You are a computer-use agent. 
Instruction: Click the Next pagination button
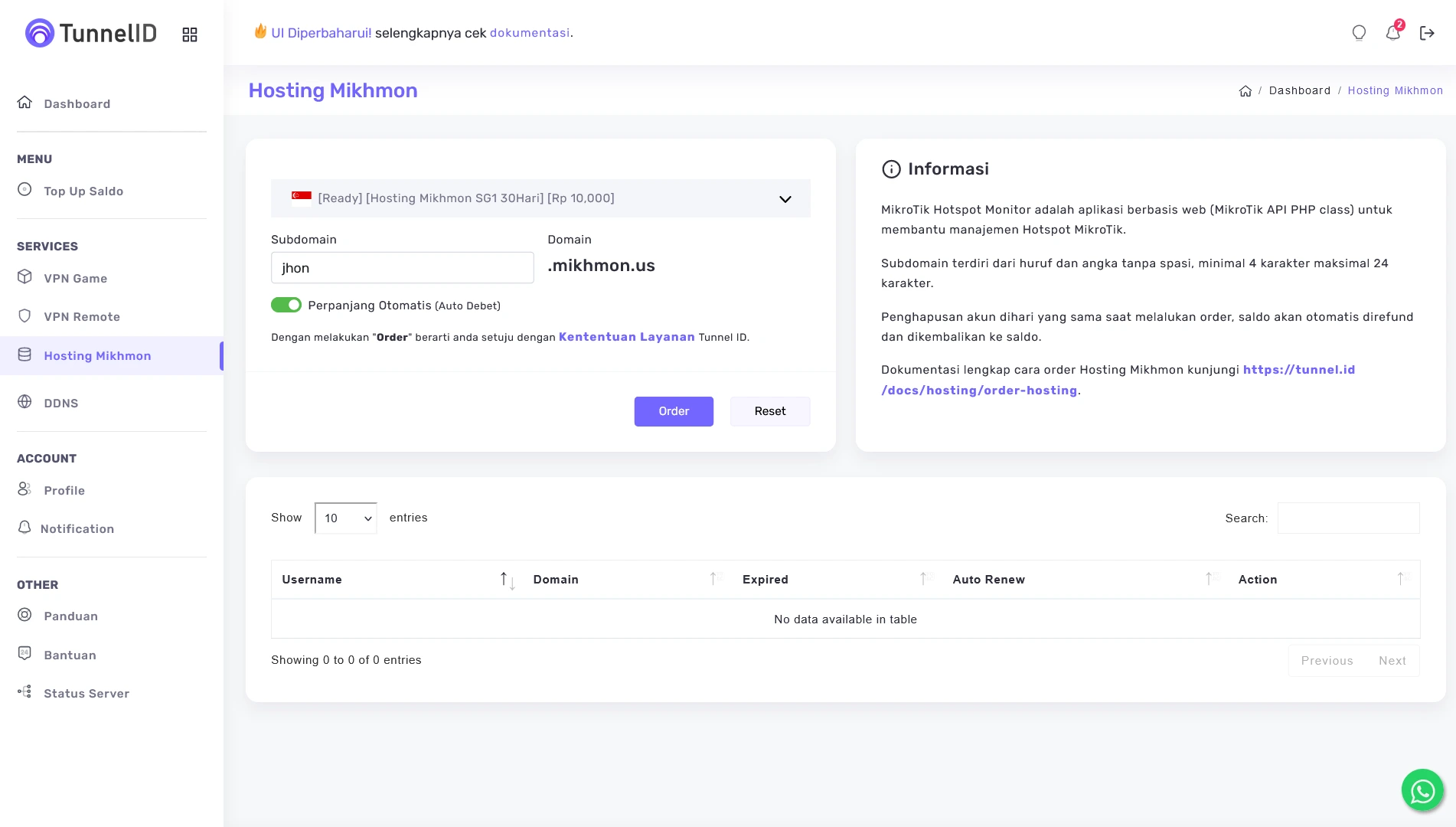coord(1392,661)
